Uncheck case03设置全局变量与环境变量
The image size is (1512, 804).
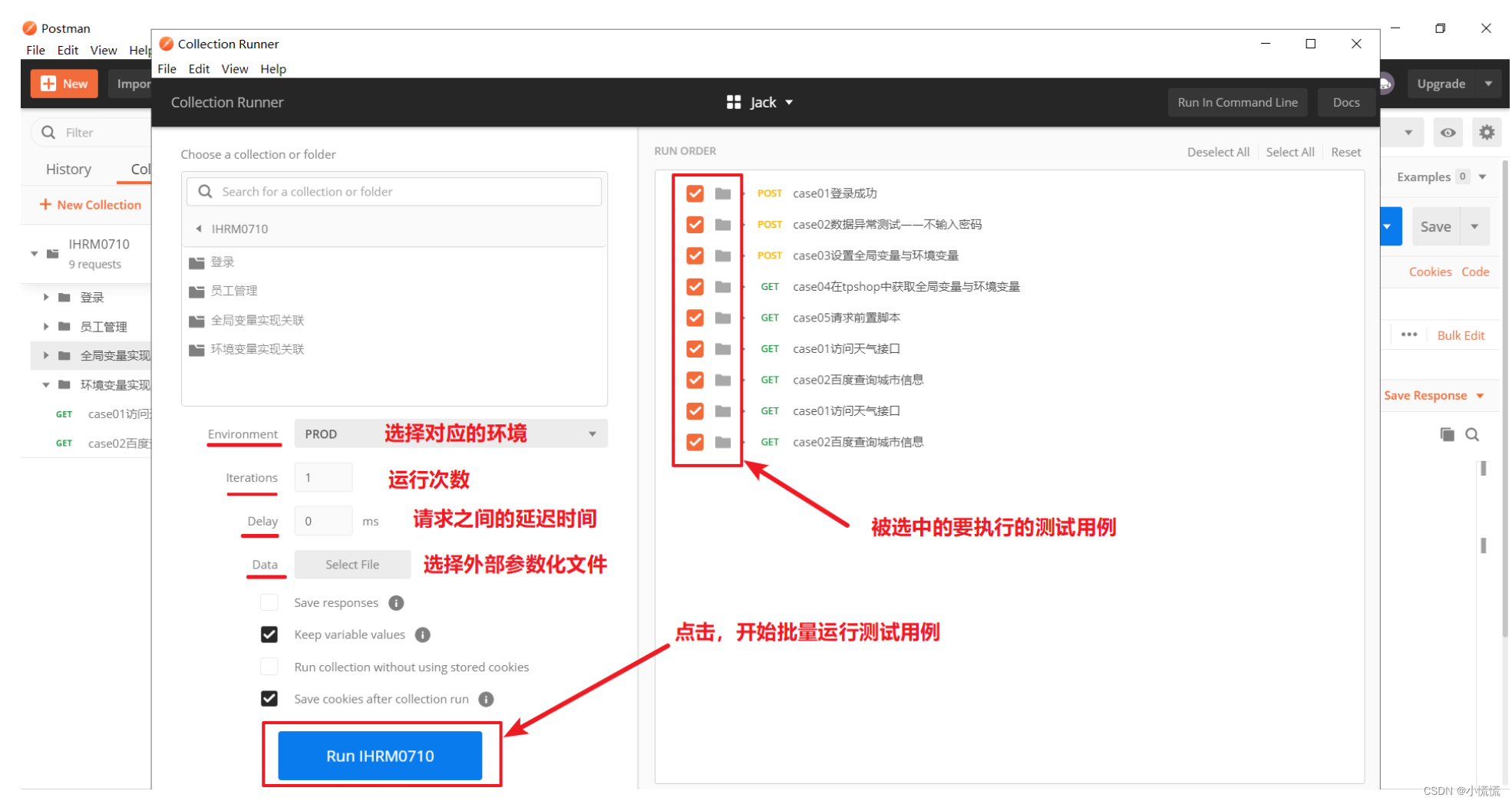tap(695, 255)
